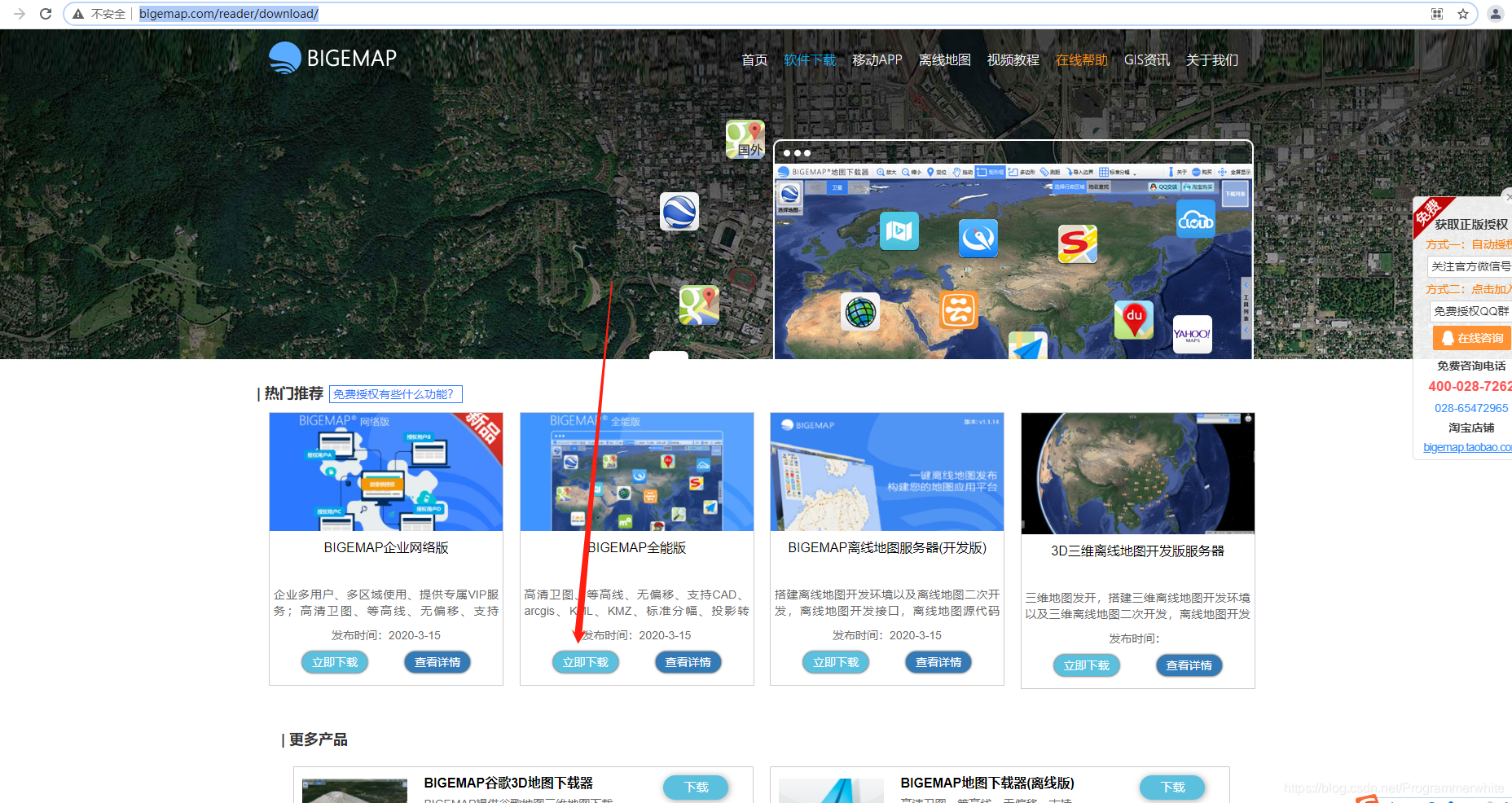1512x803 pixels.
Task: Click the not-secure warning icon
Action: pyautogui.click(x=78, y=14)
